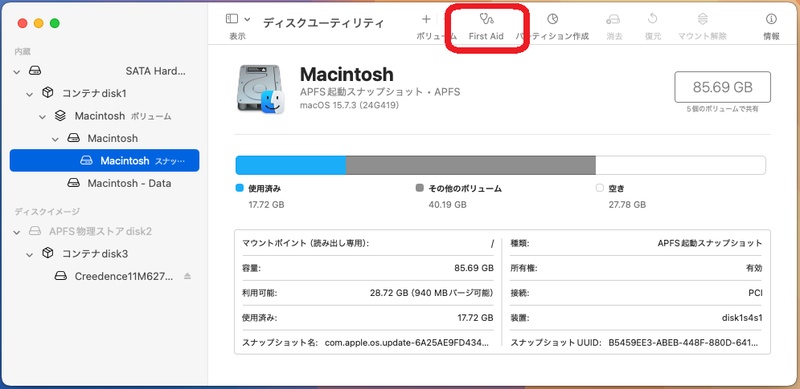The width and height of the screenshot is (800, 389).
Task: Click the B5459EE3 snapshot UUID value
Action: pyautogui.click(x=684, y=343)
